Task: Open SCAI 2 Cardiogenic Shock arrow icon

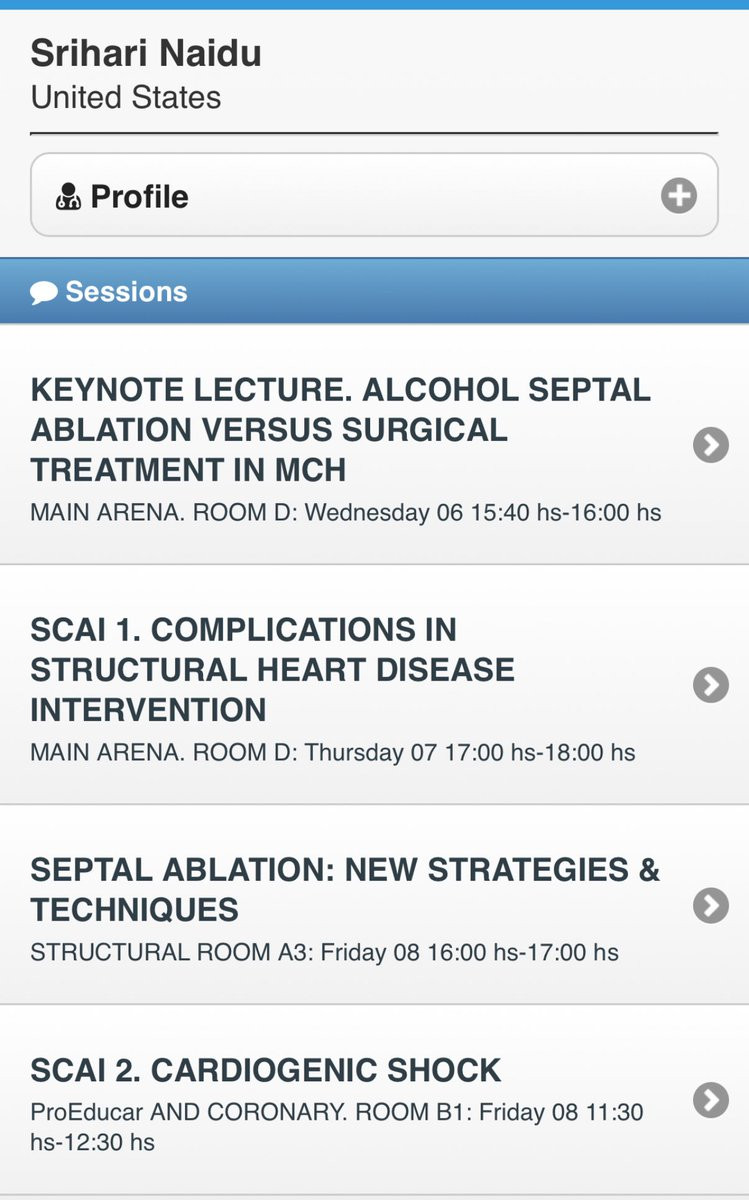Action: click(x=711, y=1100)
